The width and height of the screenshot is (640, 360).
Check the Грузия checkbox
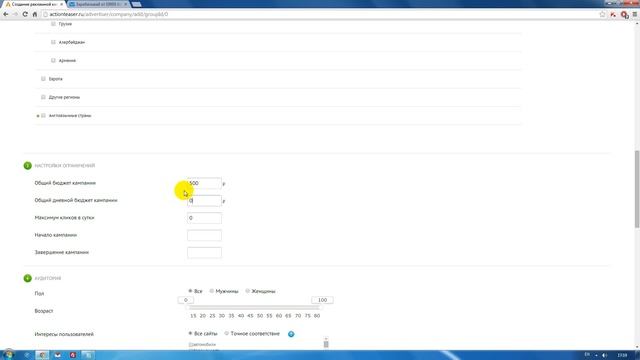point(53,24)
